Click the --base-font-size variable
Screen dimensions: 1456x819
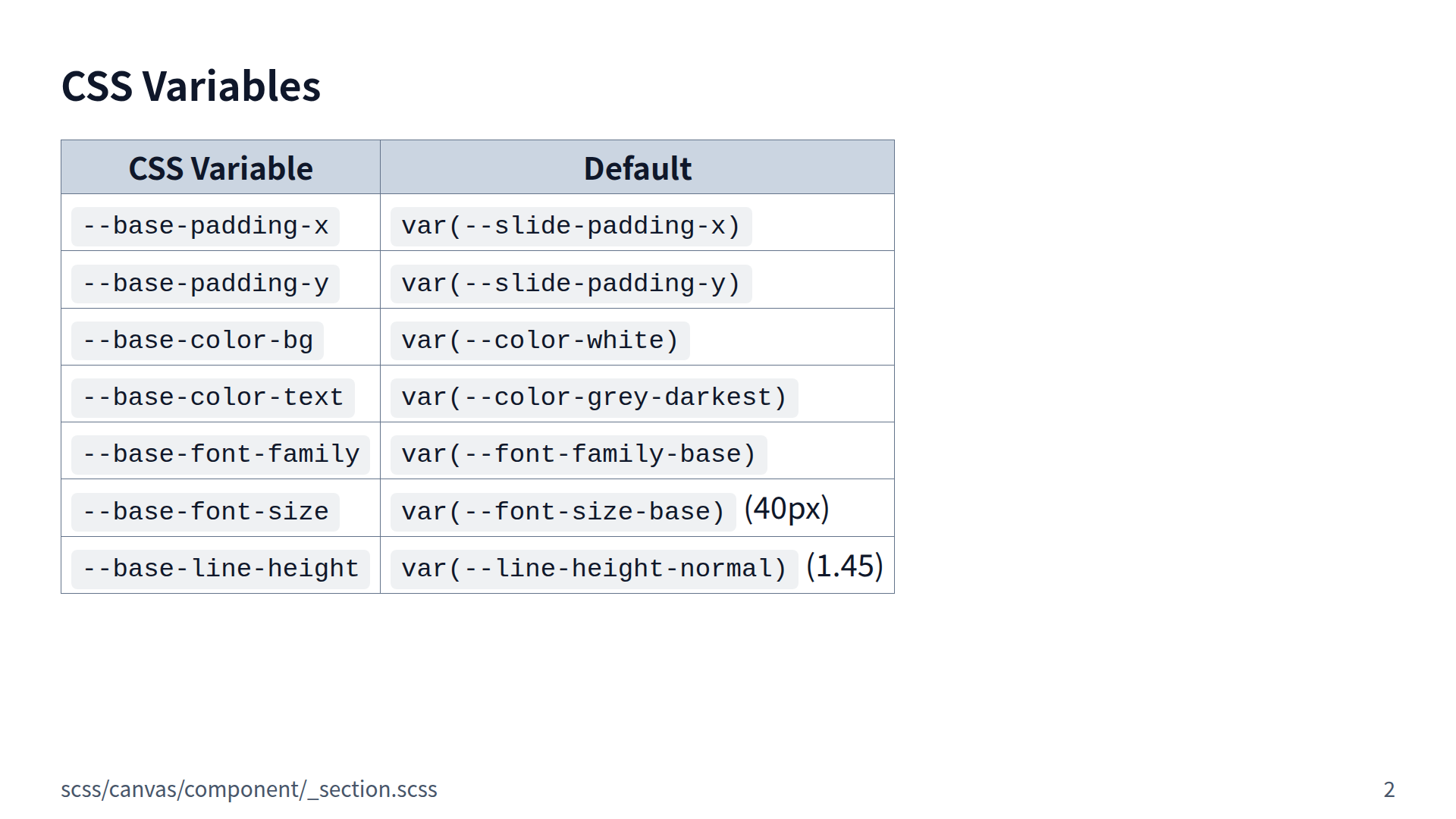coord(206,512)
